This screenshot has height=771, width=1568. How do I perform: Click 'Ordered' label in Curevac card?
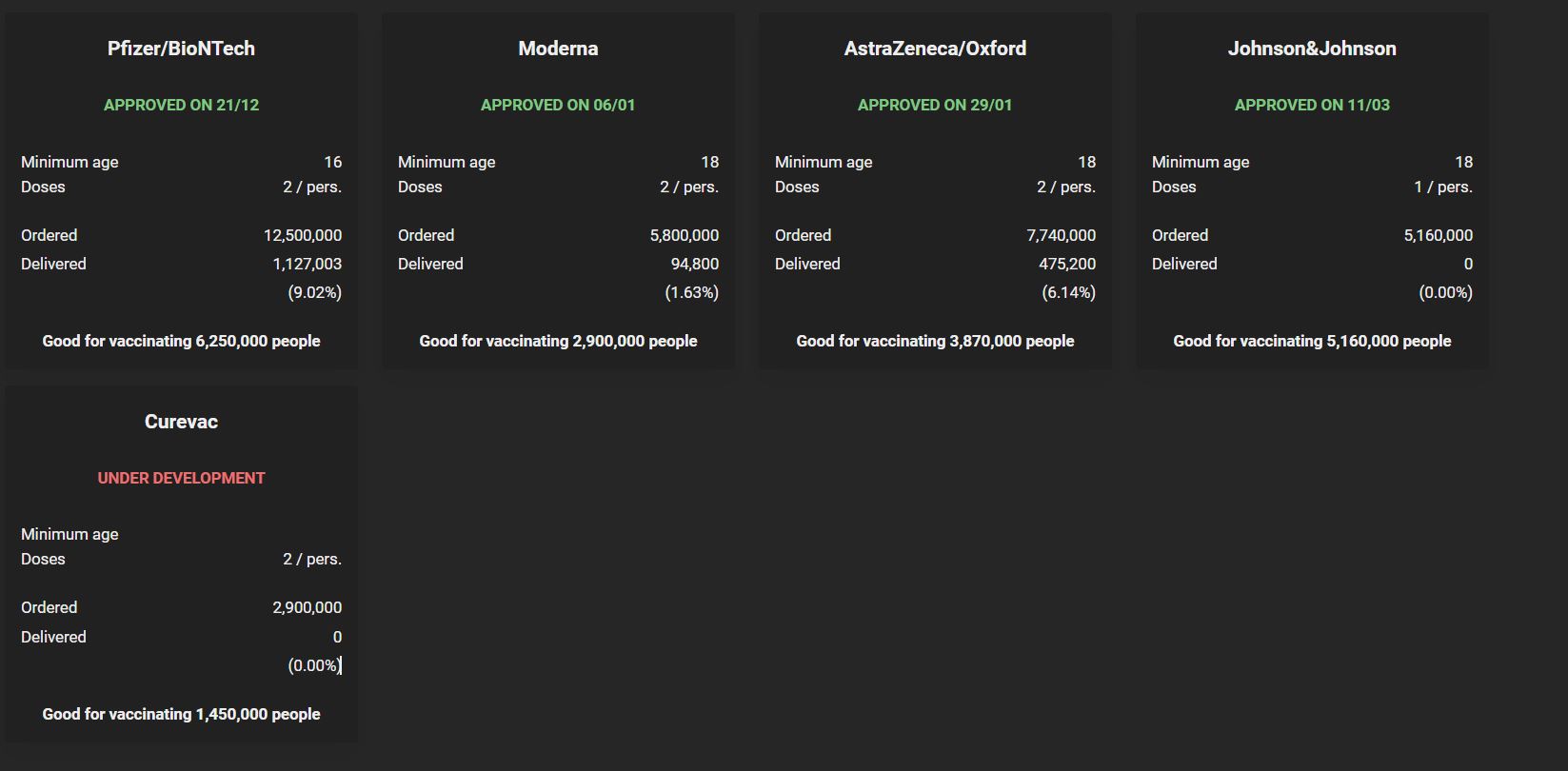[50, 607]
